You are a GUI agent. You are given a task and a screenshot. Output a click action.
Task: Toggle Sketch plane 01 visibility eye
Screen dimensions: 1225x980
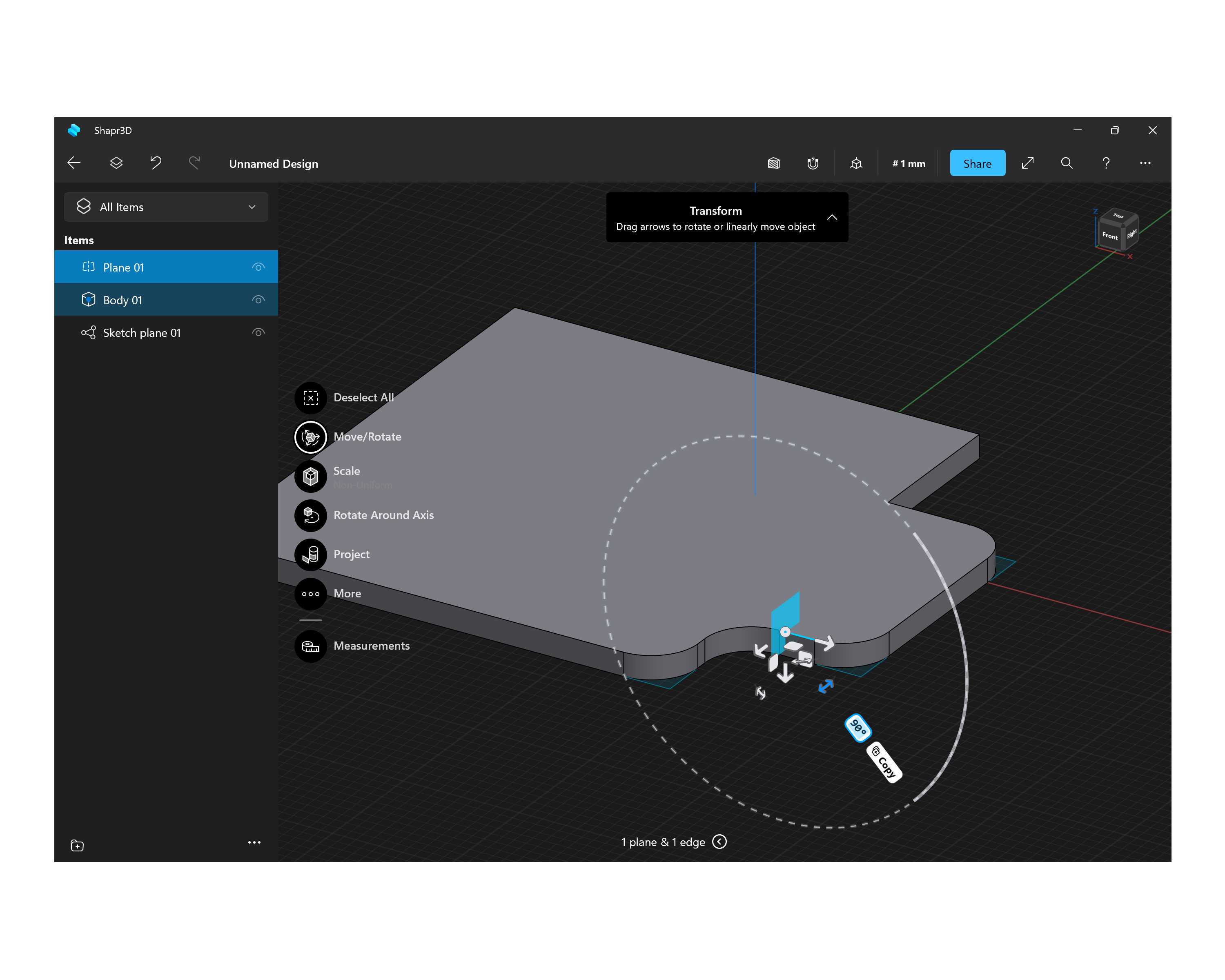pyautogui.click(x=258, y=332)
